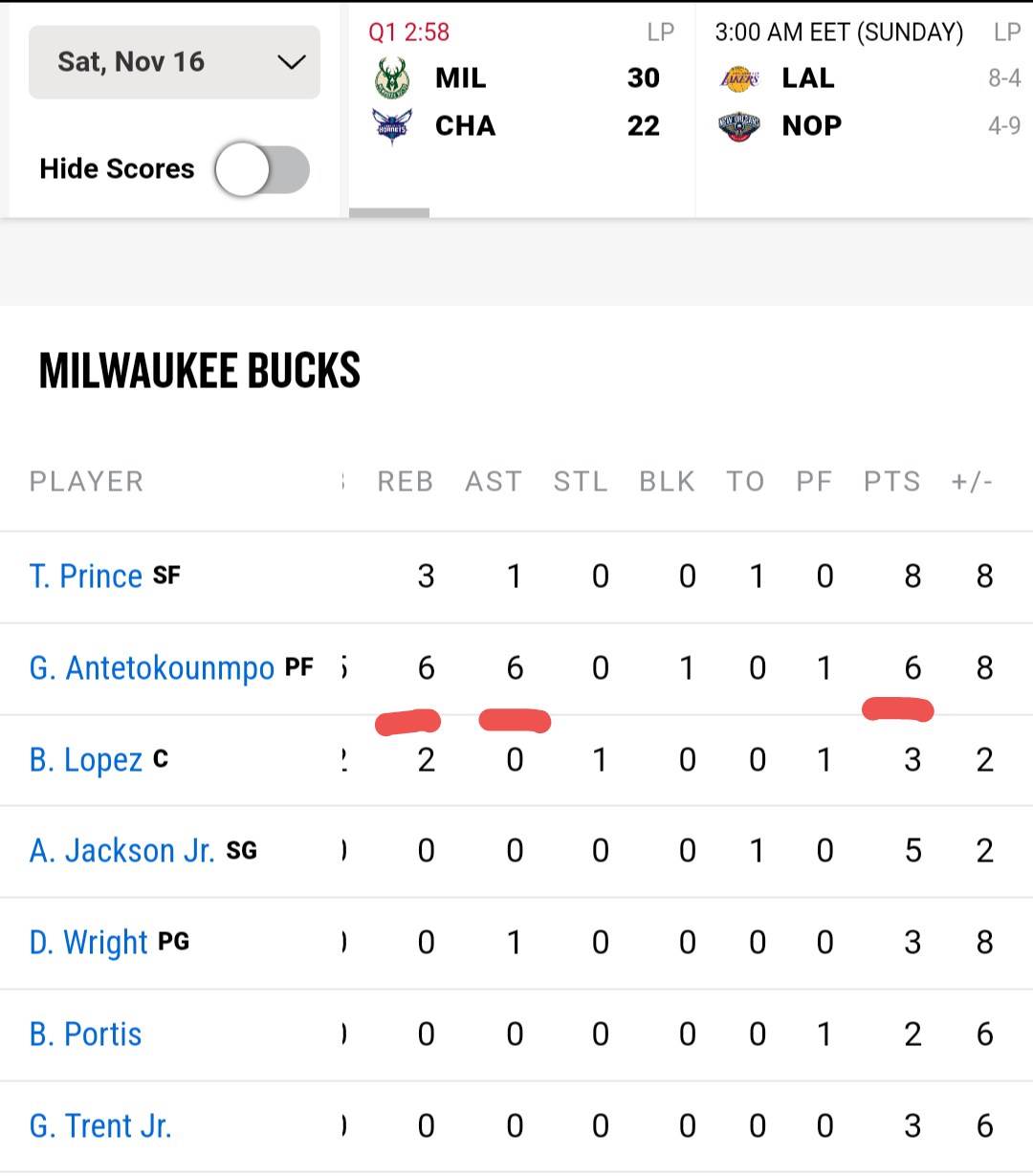
Task: Click the PTS column header
Action: coord(892,482)
